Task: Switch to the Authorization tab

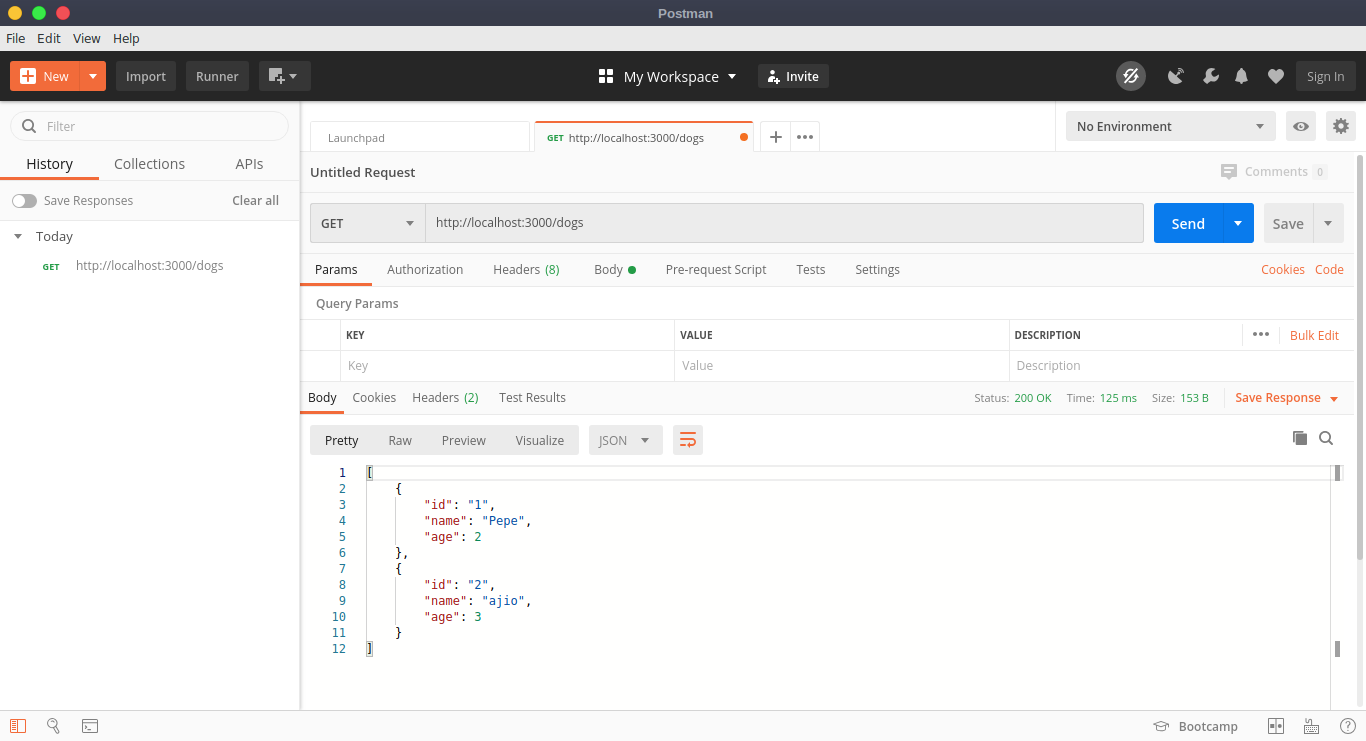Action: (425, 269)
